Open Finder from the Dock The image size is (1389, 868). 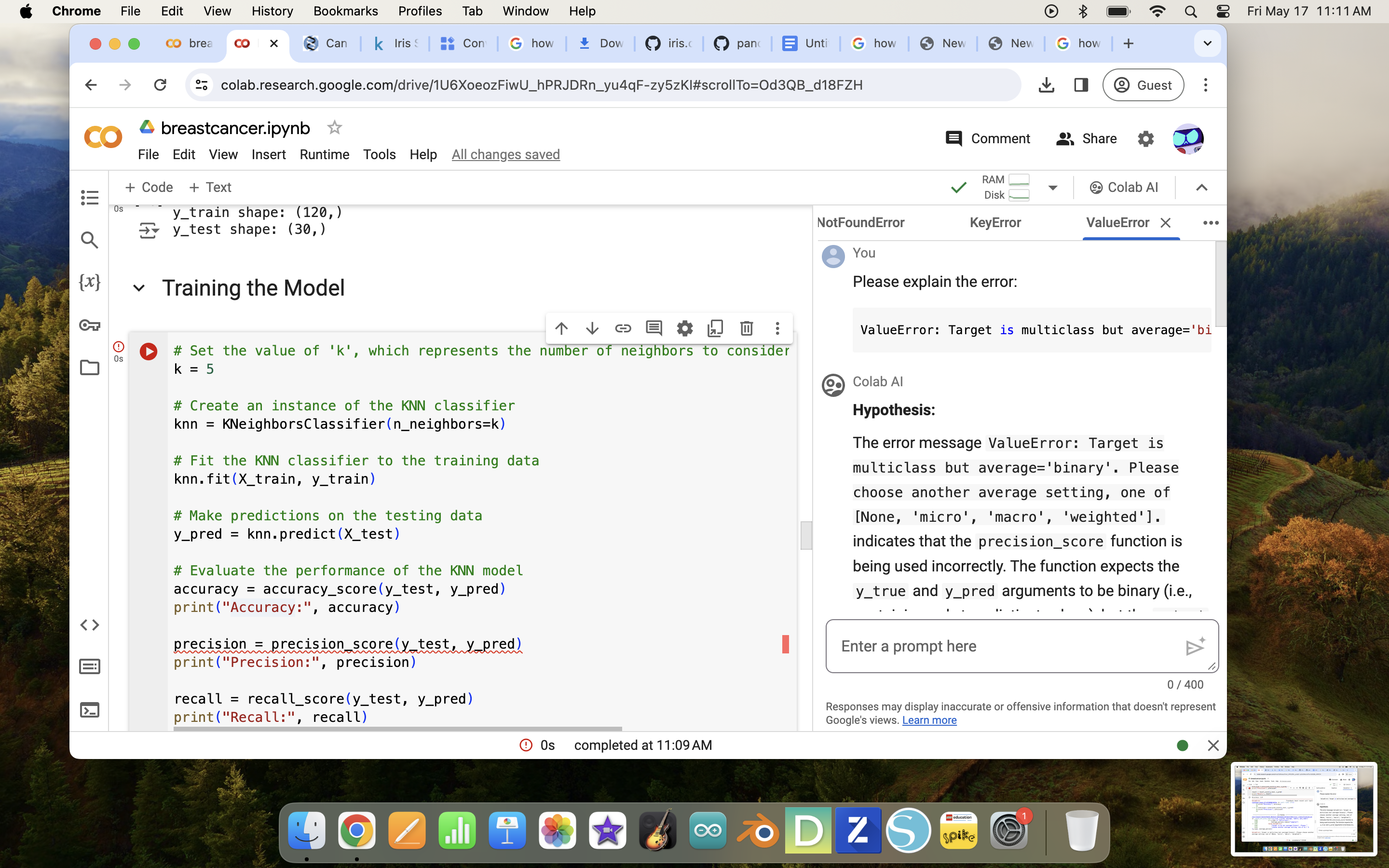pos(307,831)
